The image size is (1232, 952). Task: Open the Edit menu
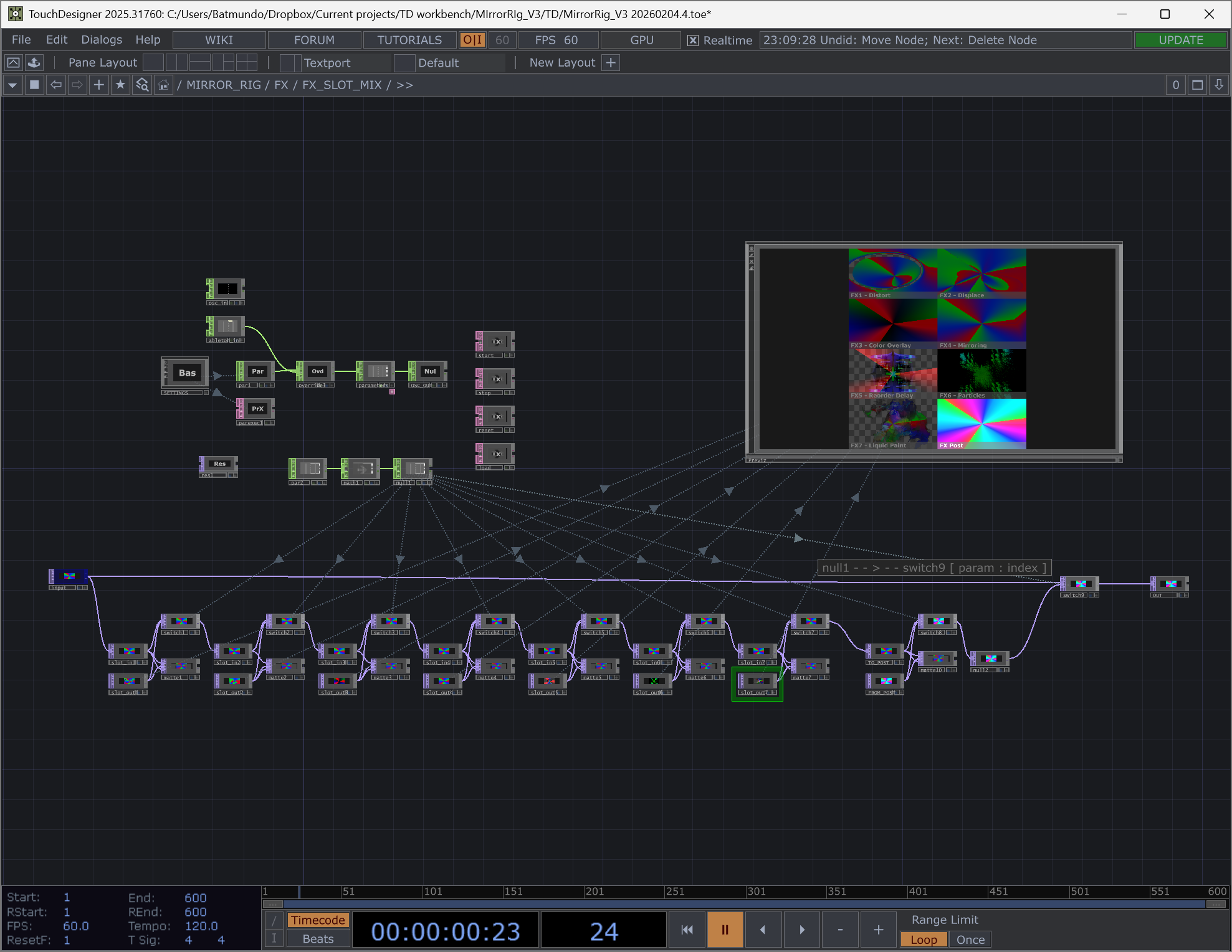pos(56,40)
